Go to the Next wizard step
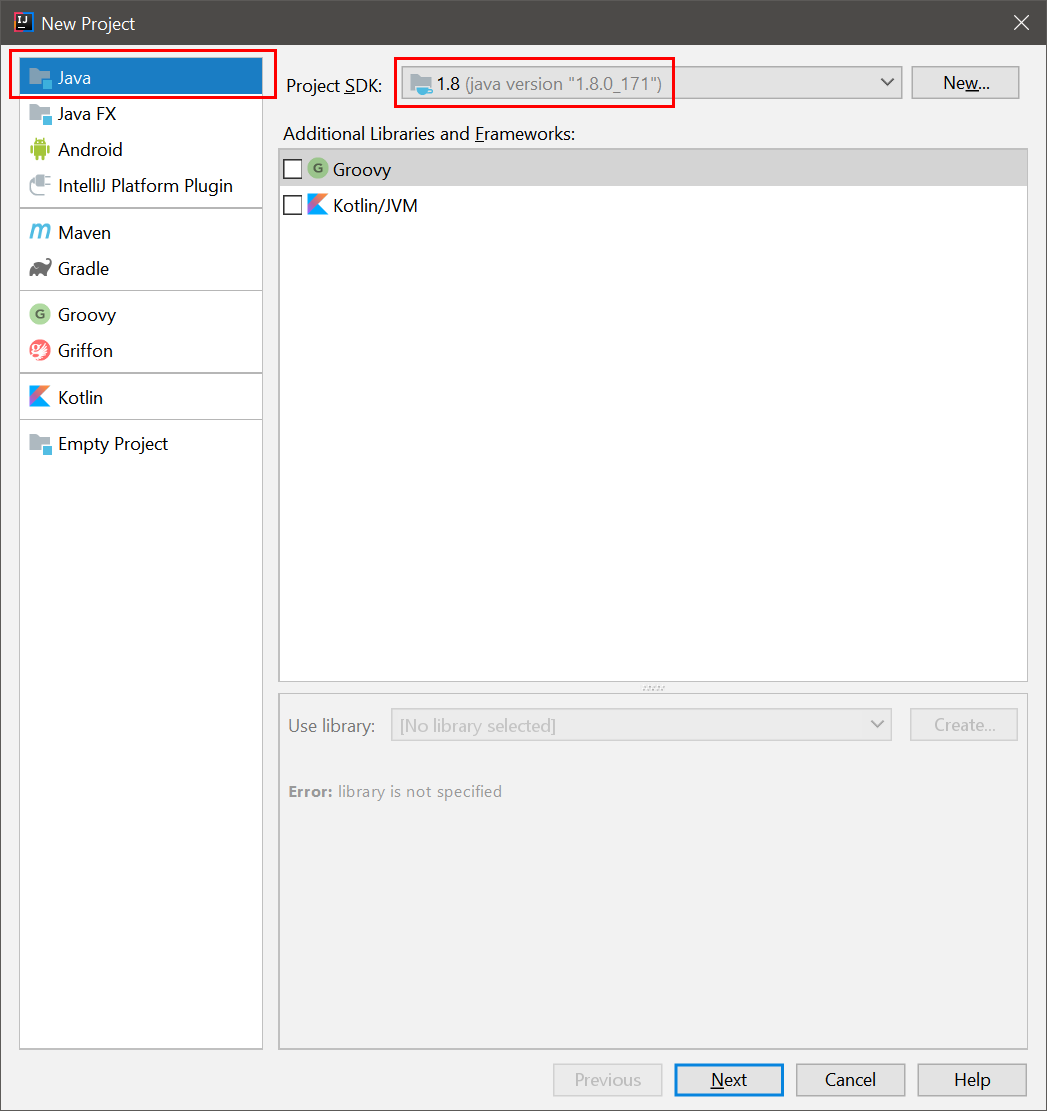 click(x=729, y=1080)
